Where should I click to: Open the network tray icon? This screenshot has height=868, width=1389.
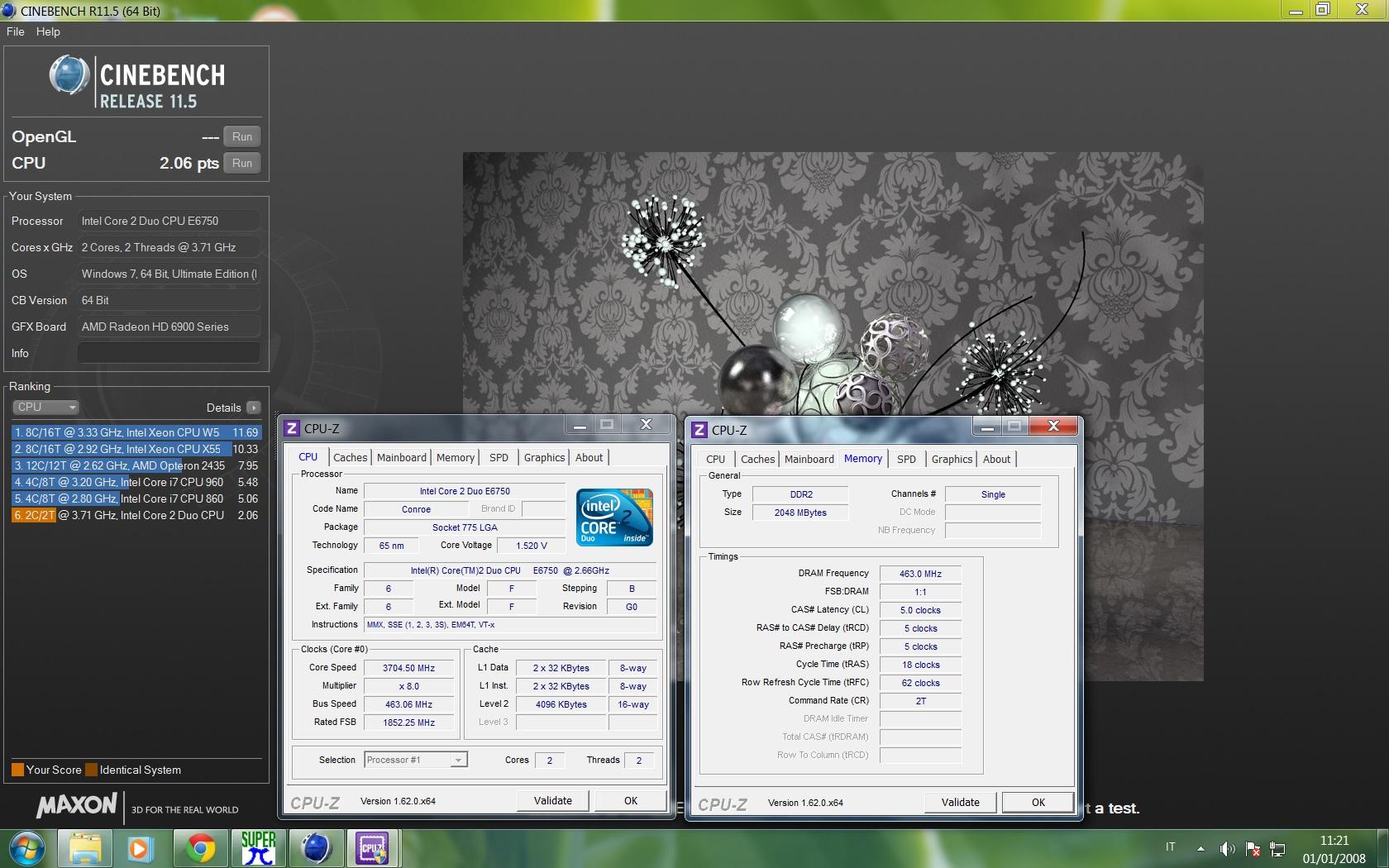pos(1277,849)
